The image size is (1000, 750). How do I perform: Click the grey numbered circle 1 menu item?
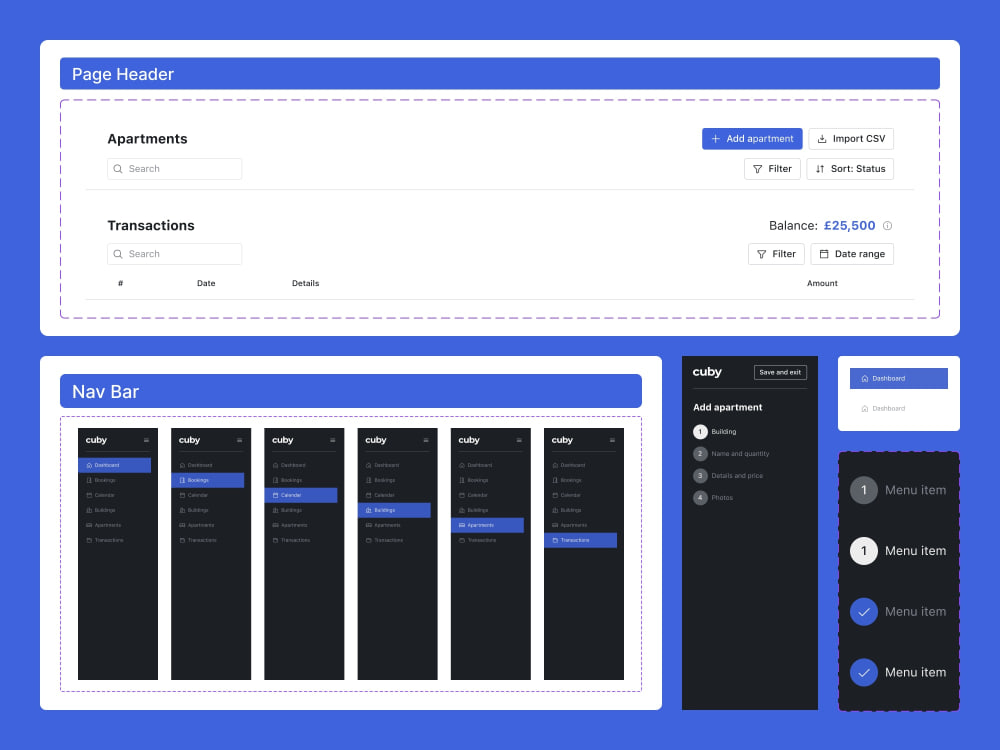coord(898,490)
